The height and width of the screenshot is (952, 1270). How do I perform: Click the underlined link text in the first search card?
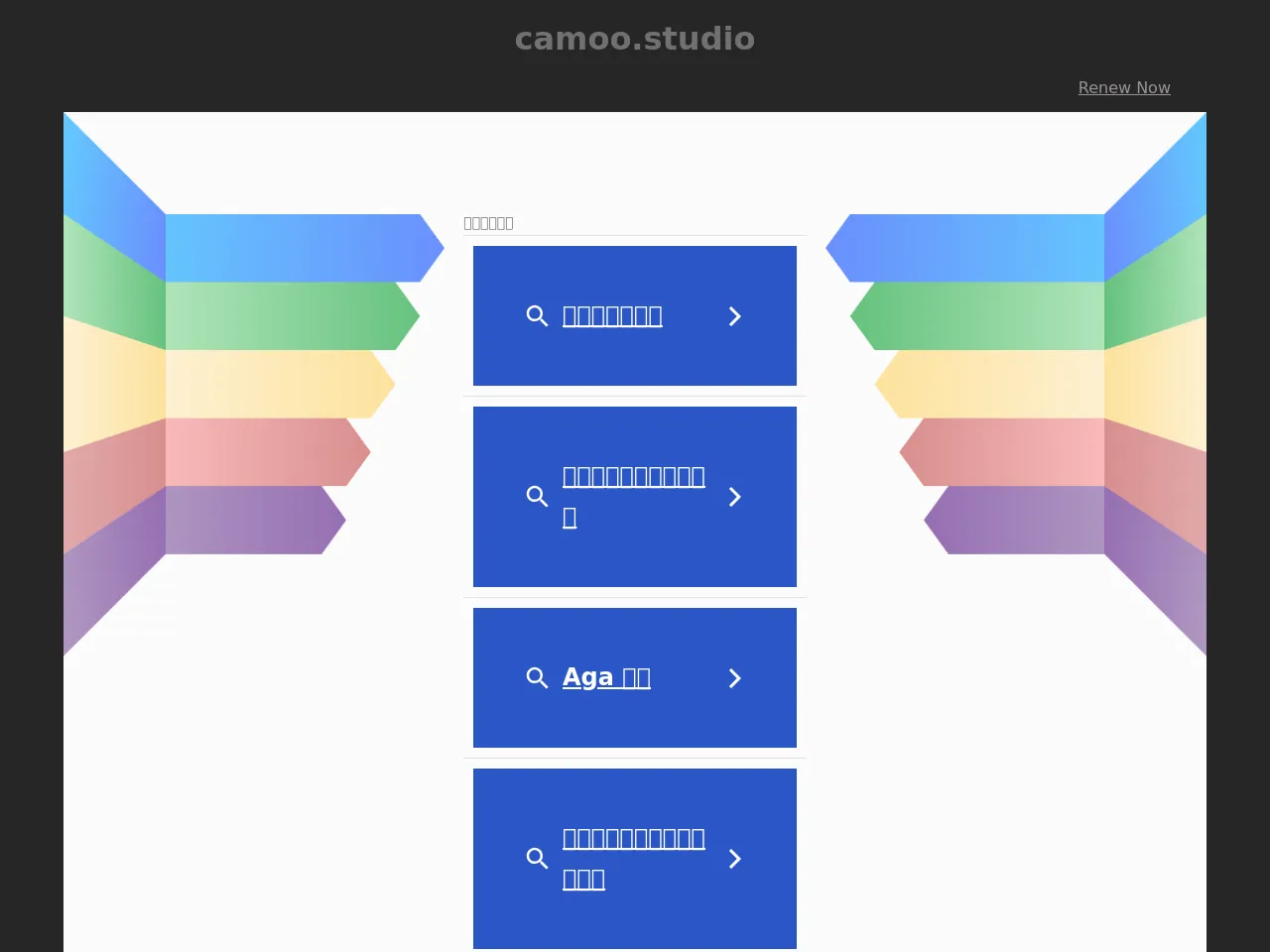pos(612,315)
